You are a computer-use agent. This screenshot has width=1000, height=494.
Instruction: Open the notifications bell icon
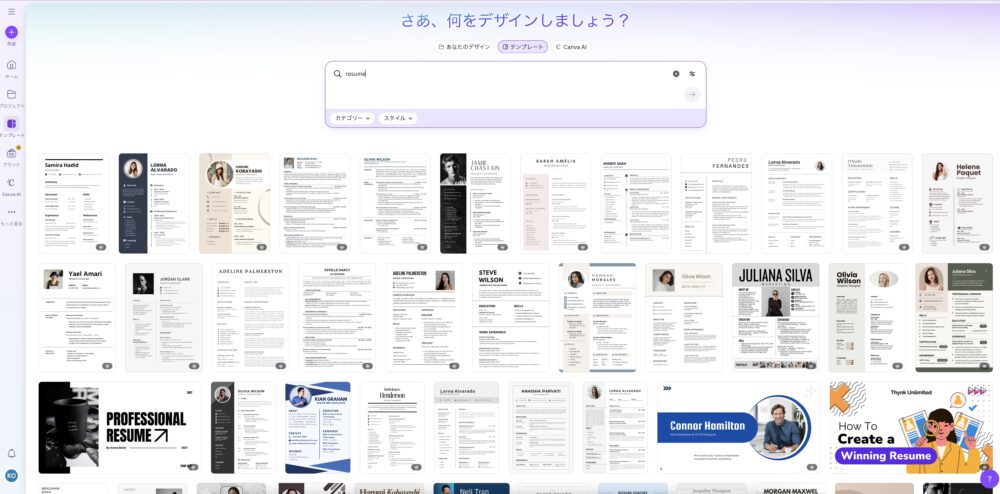coord(11,454)
